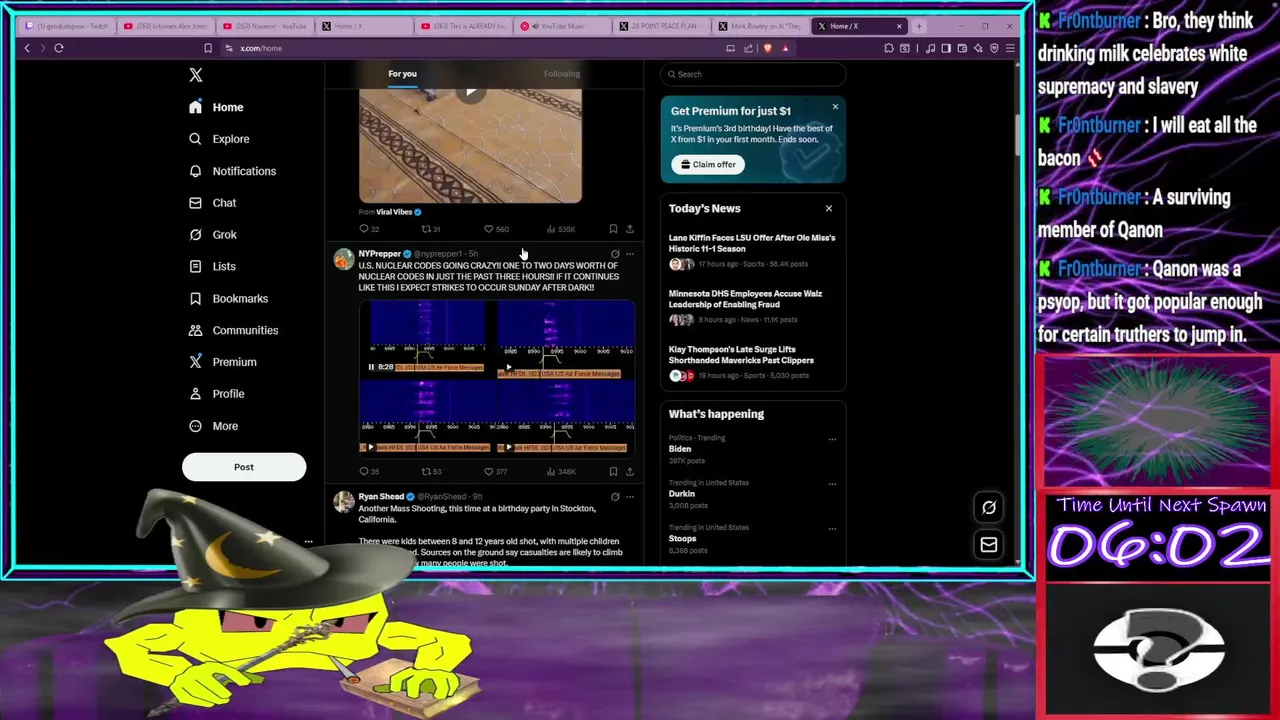
Task: Open Lists in the sidebar
Action: point(212,267)
